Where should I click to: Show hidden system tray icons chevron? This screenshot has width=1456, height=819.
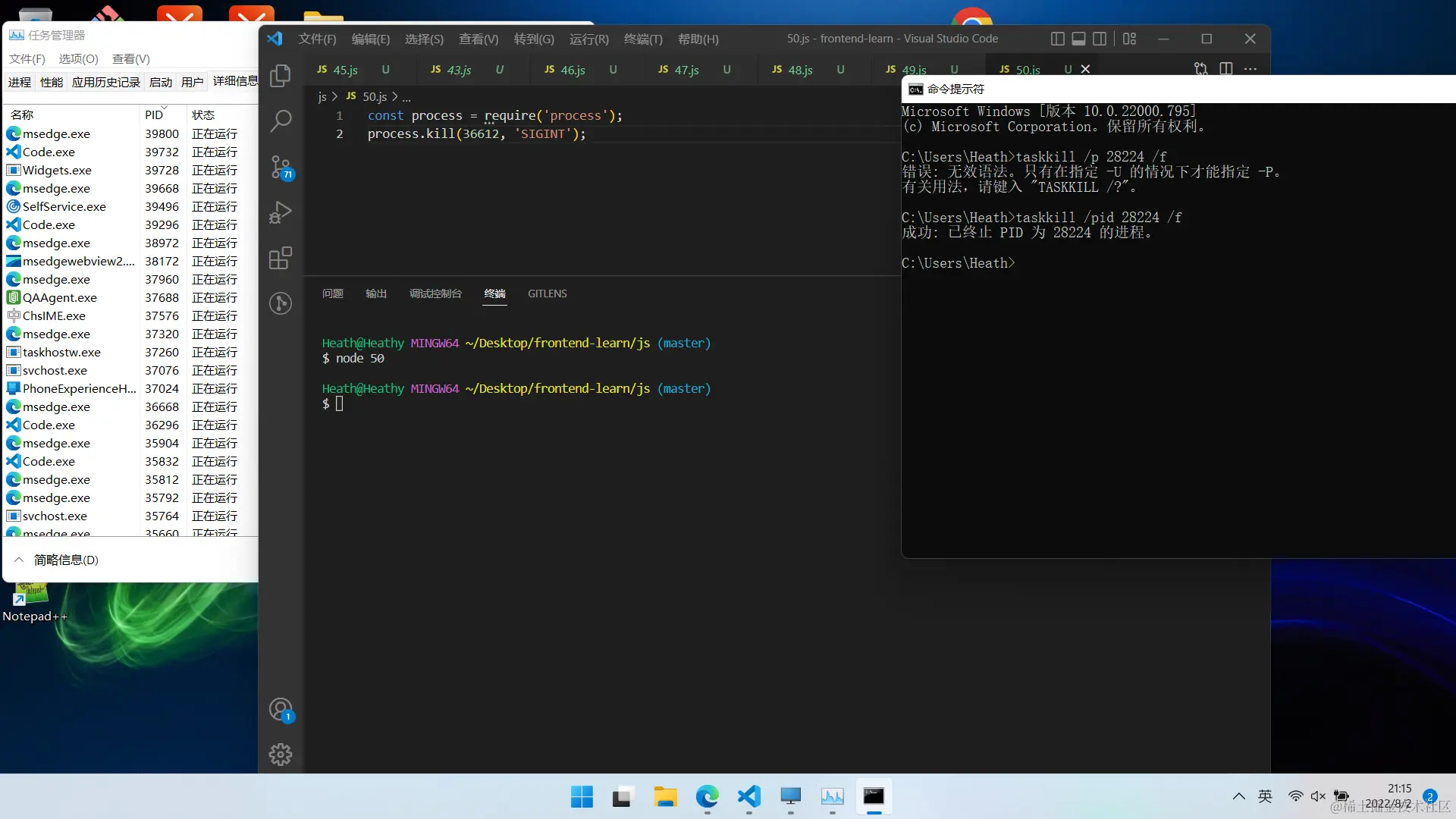tap(1238, 796)
